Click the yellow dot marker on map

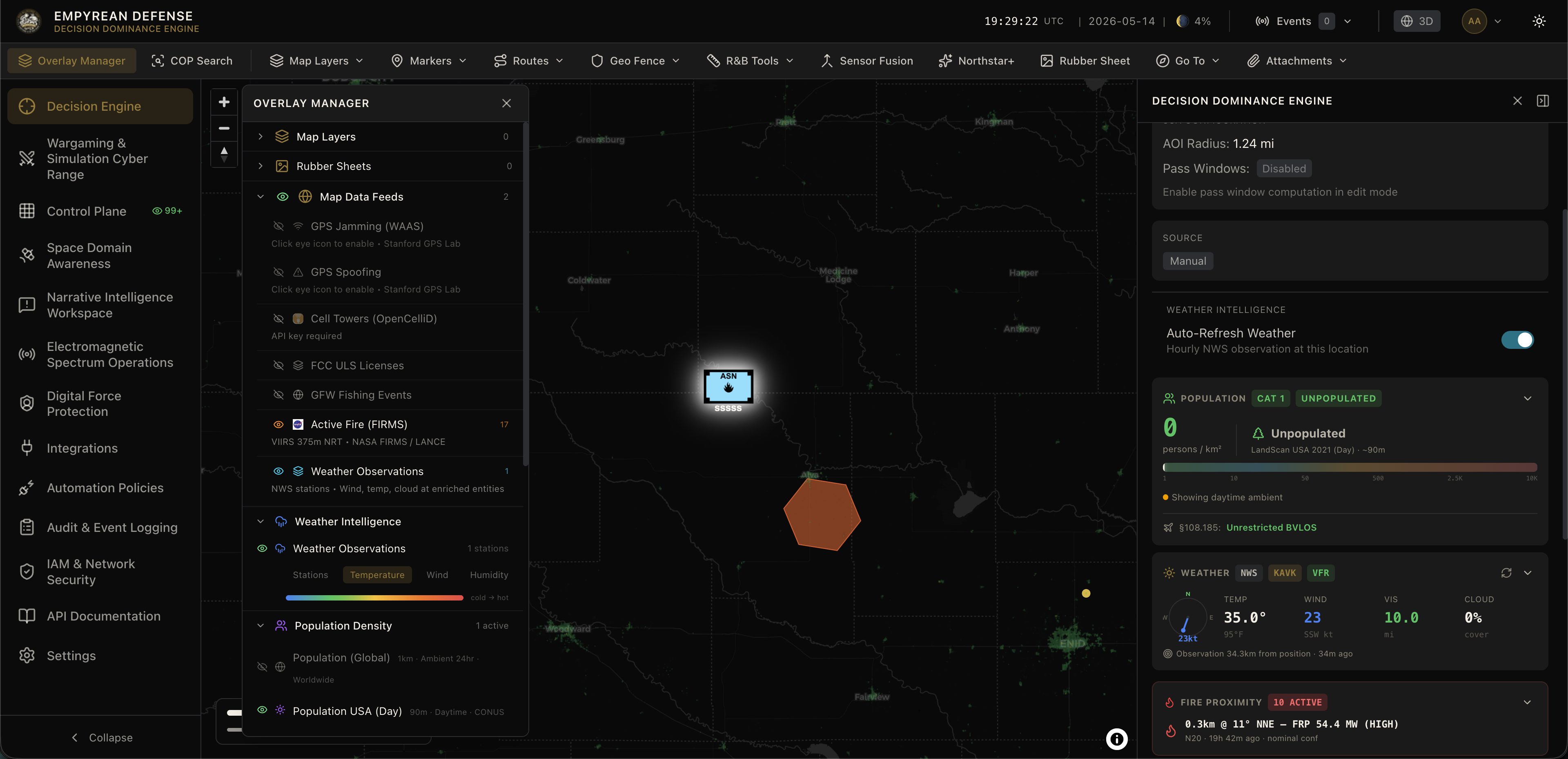pyautogui.click(x=1086, y=593)
